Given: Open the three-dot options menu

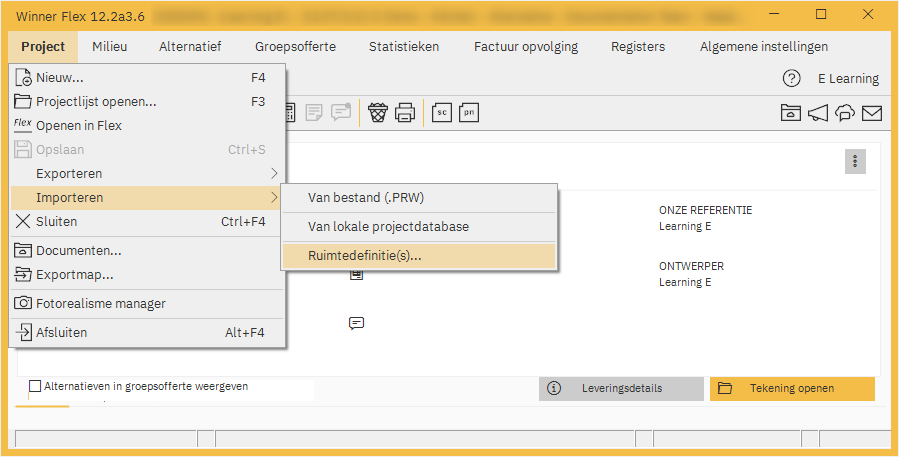Looking at the screenshot, I should tap(855, 161).
